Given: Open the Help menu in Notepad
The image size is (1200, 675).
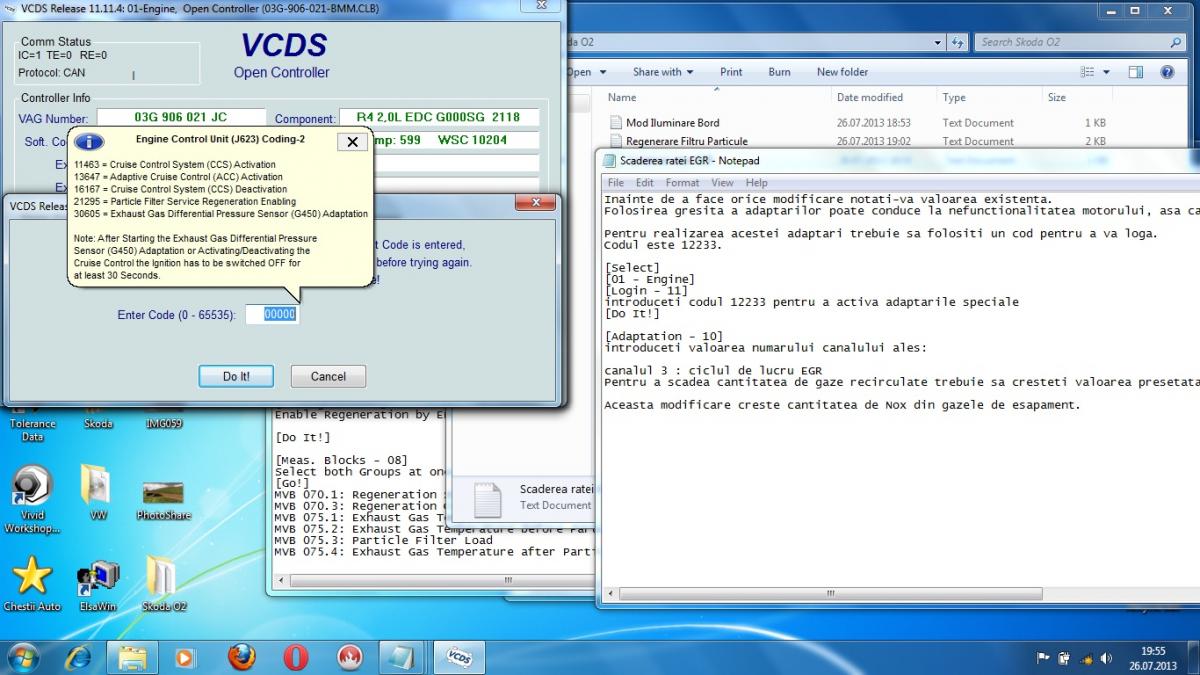Looking at the screenshot, I should [x=757, y=183].
